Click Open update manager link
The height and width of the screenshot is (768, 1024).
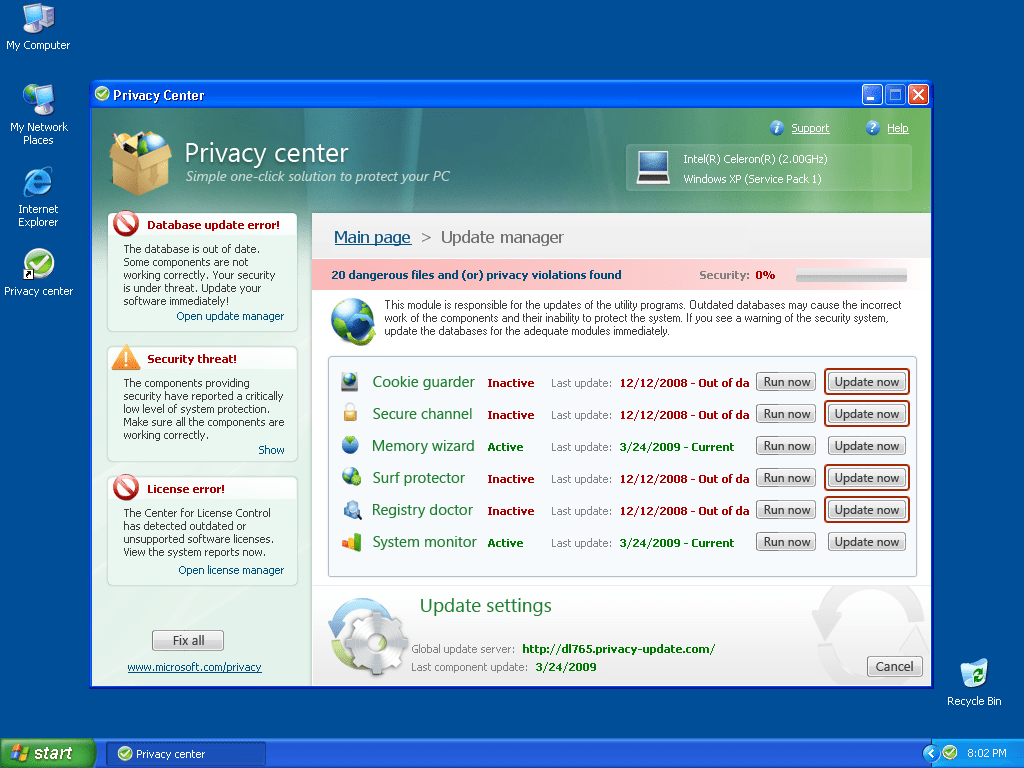(x=230, y=316)
